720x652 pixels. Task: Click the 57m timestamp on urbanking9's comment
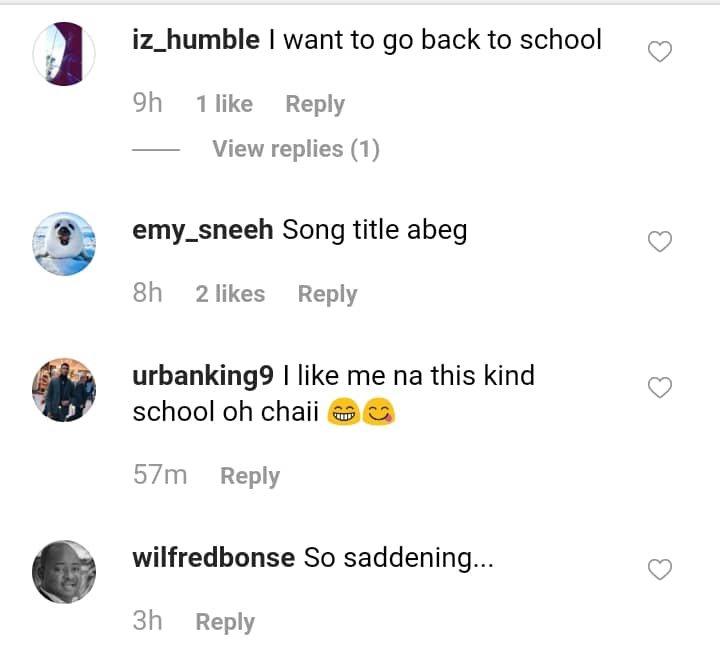[160, 476]
